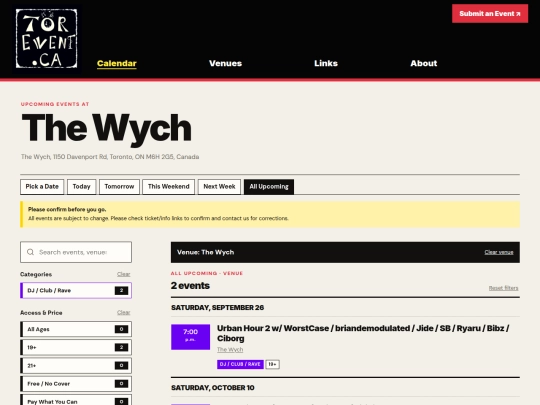Click the '2 events' count heading
Screen dimensions: 540x405
[x=190, y=286]
